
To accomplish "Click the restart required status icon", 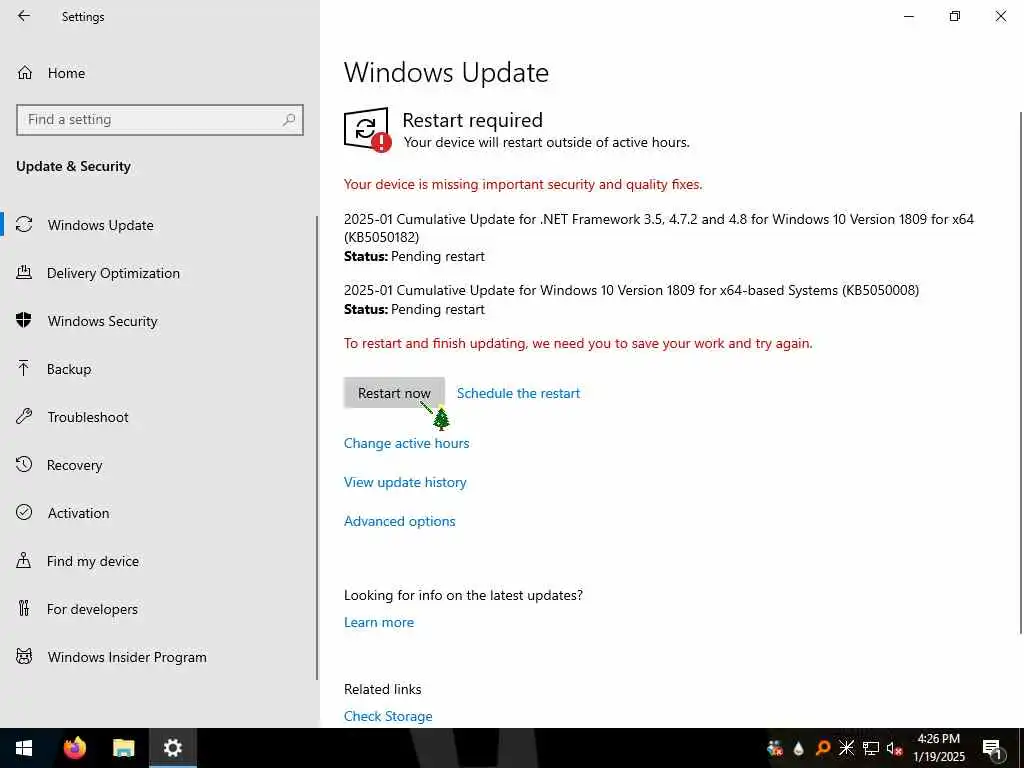I will [367, 129].
